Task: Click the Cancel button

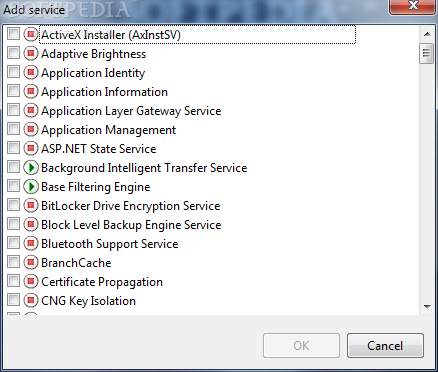Action: 385,345
